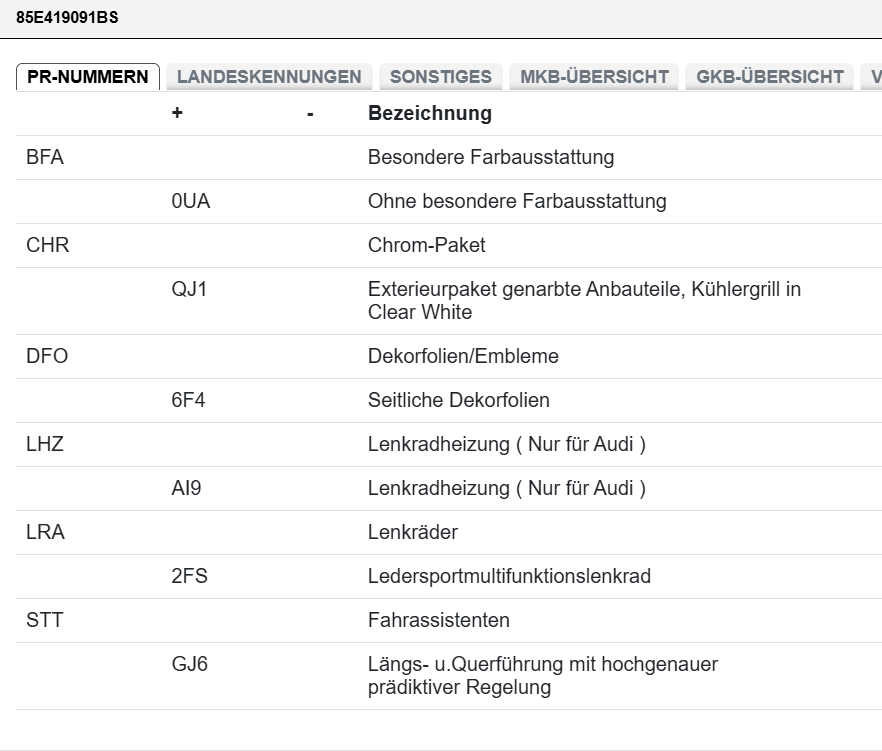Image resolution: width=882 pixels, height=751 pixels.
Task: Click the plus column header
Action: click(177, 113)
